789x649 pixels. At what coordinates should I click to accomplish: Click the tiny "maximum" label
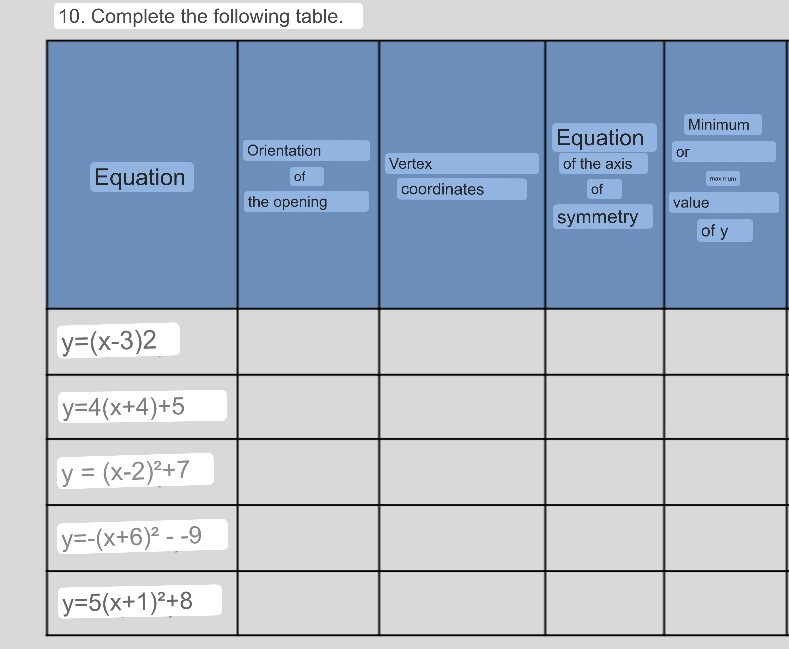point(722,178)
